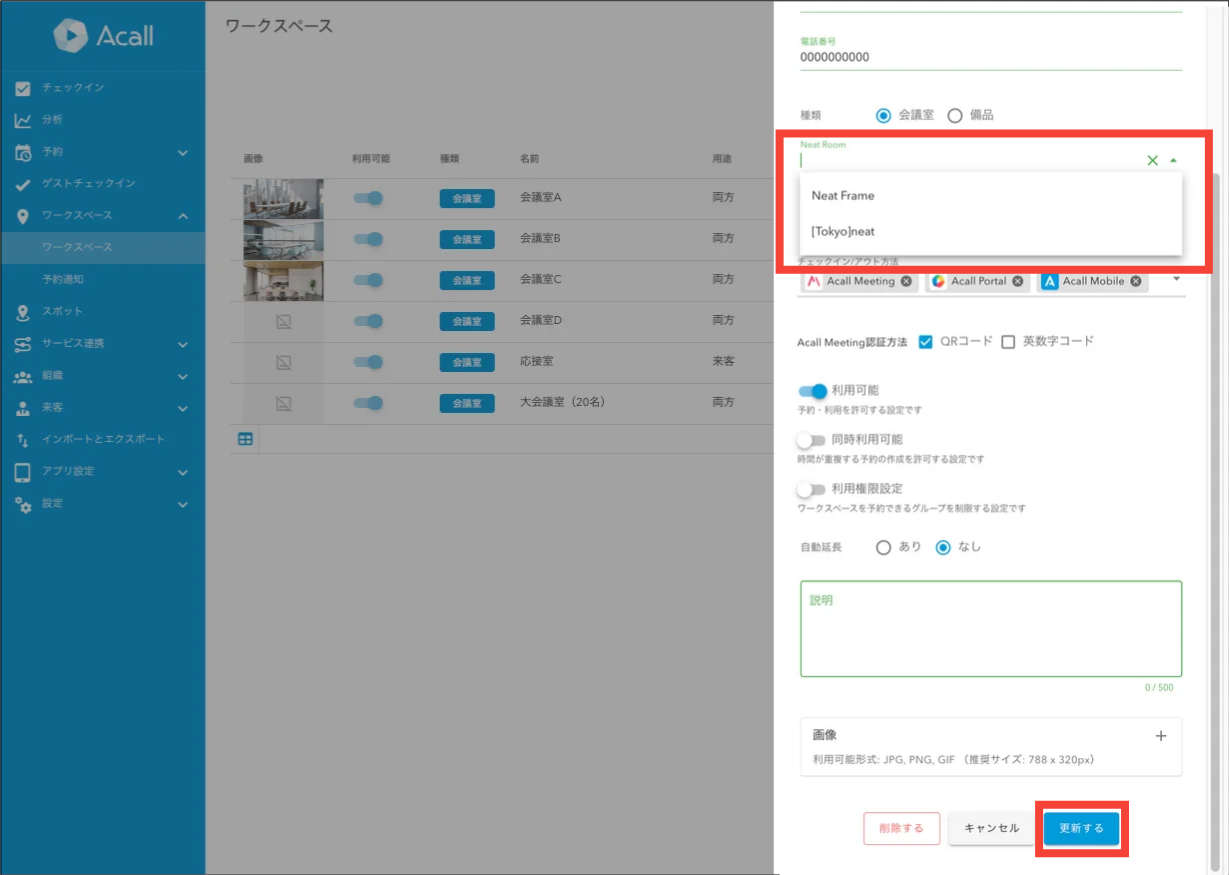The height and width of the screenshot is (875, 1229).
Task: Click the 分析 chart icon
Action: [x=23, y=120]
